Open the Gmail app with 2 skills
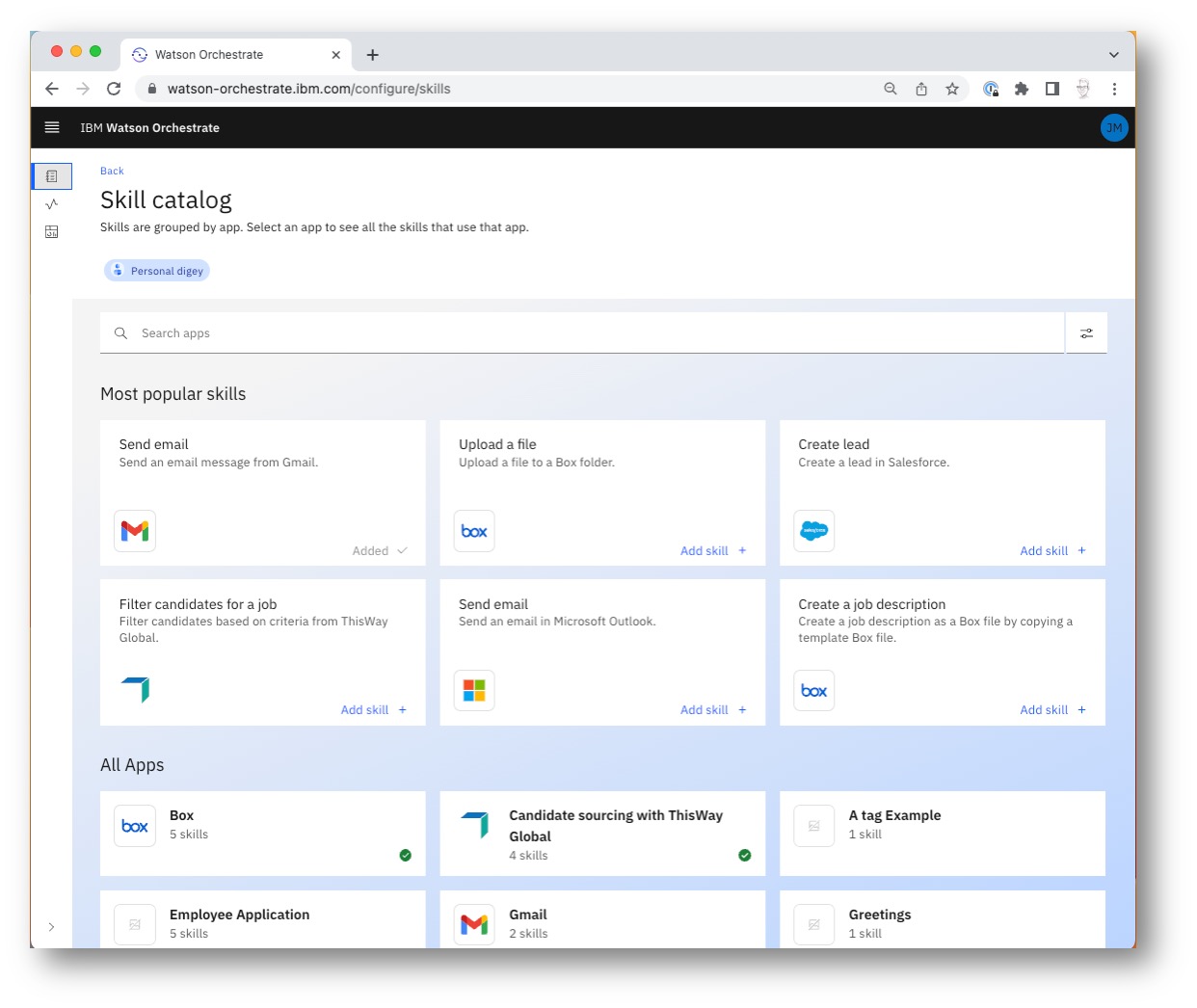Screen dimensions: 1197x1008 tap(602, 919)
